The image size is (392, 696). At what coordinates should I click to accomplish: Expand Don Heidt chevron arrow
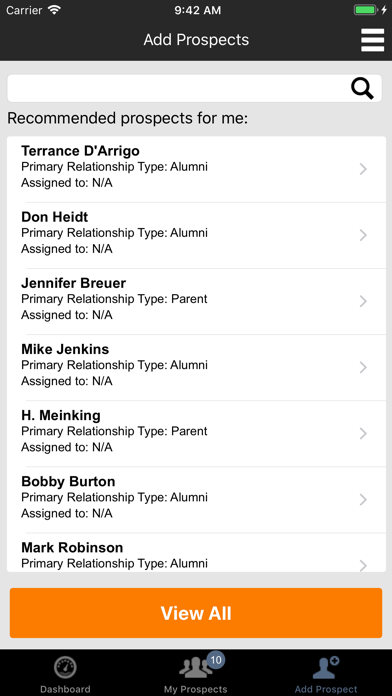[x=363, y=235]
